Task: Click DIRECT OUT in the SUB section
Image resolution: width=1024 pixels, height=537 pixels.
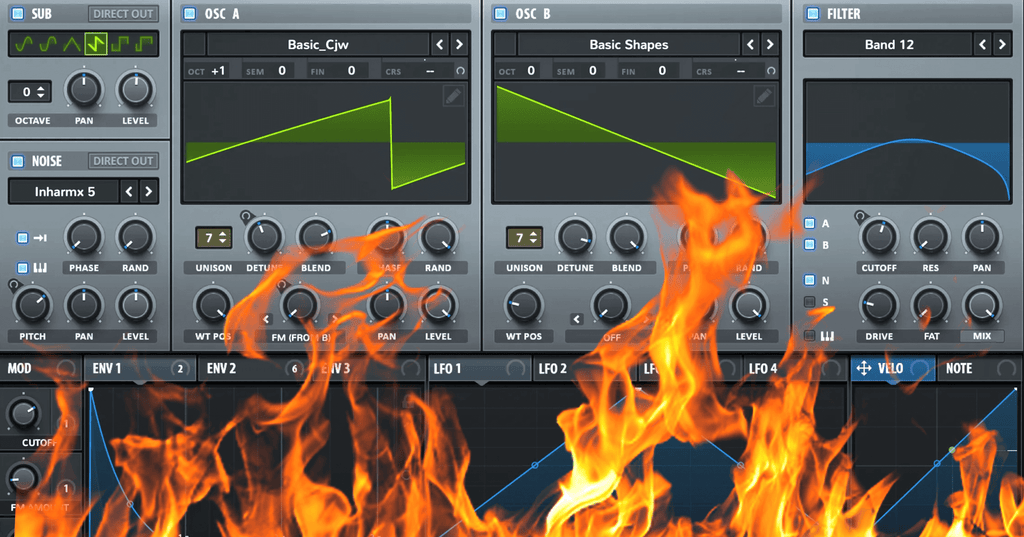Action: point(123,14)
